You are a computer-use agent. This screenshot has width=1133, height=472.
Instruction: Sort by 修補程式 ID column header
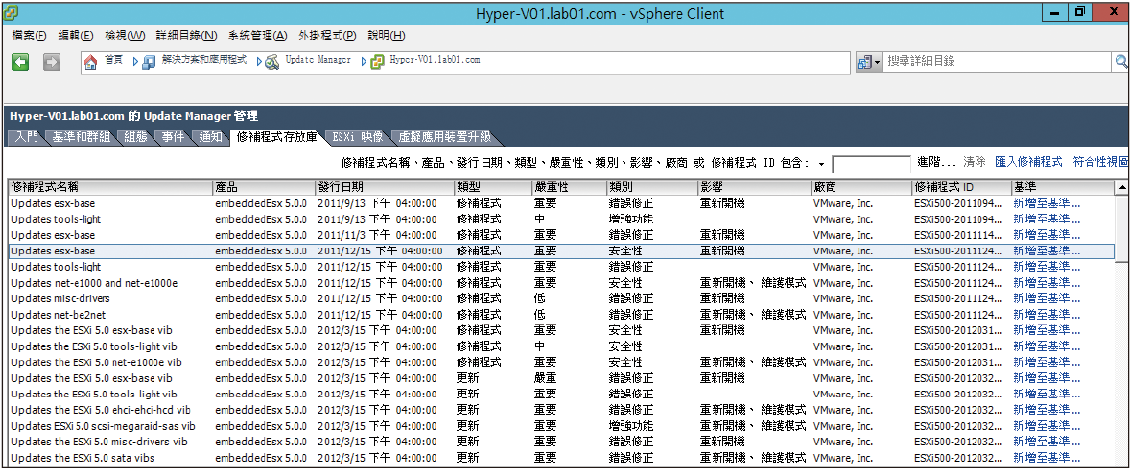(x=961, y=187)
